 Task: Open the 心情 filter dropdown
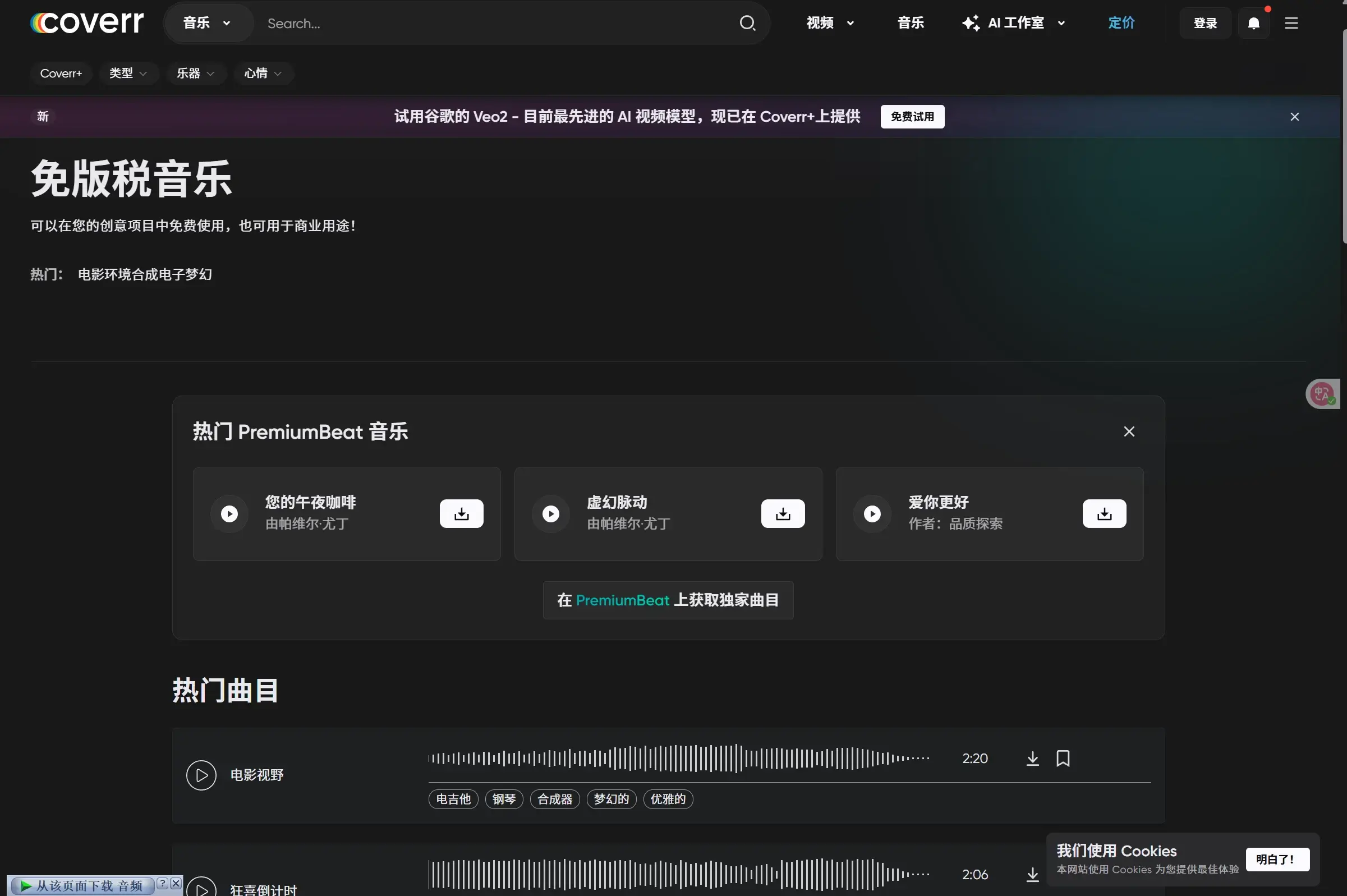pyautogui.click(x=263, y=73)
